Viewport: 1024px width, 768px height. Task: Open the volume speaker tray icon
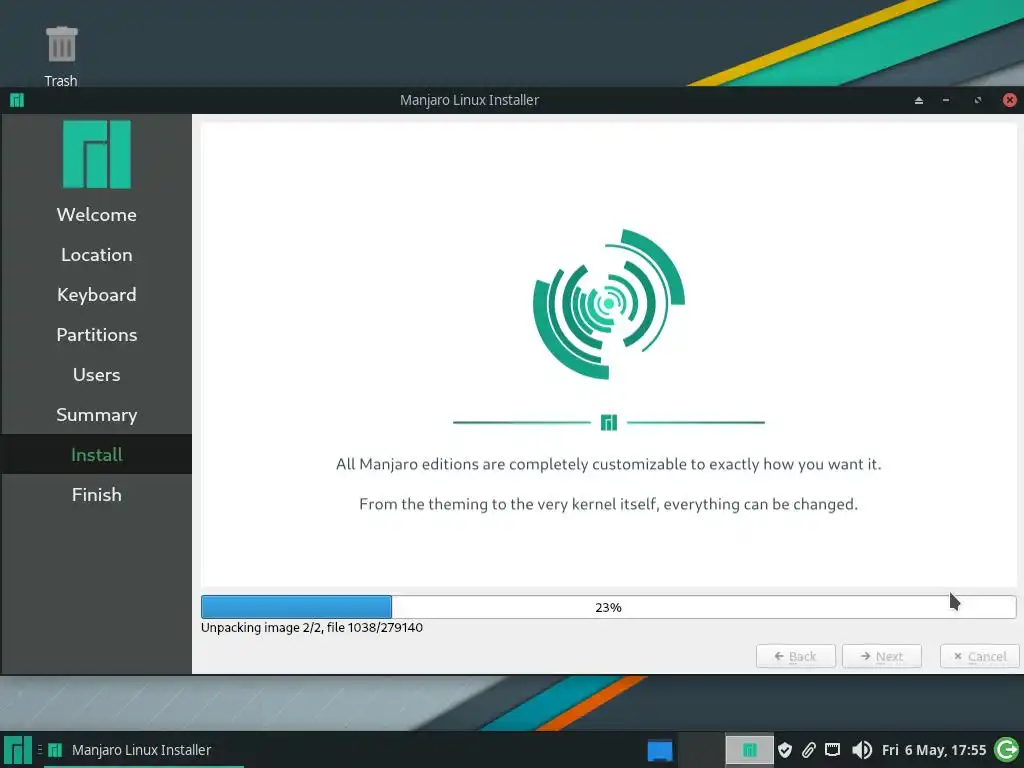(x=861, y=750)
